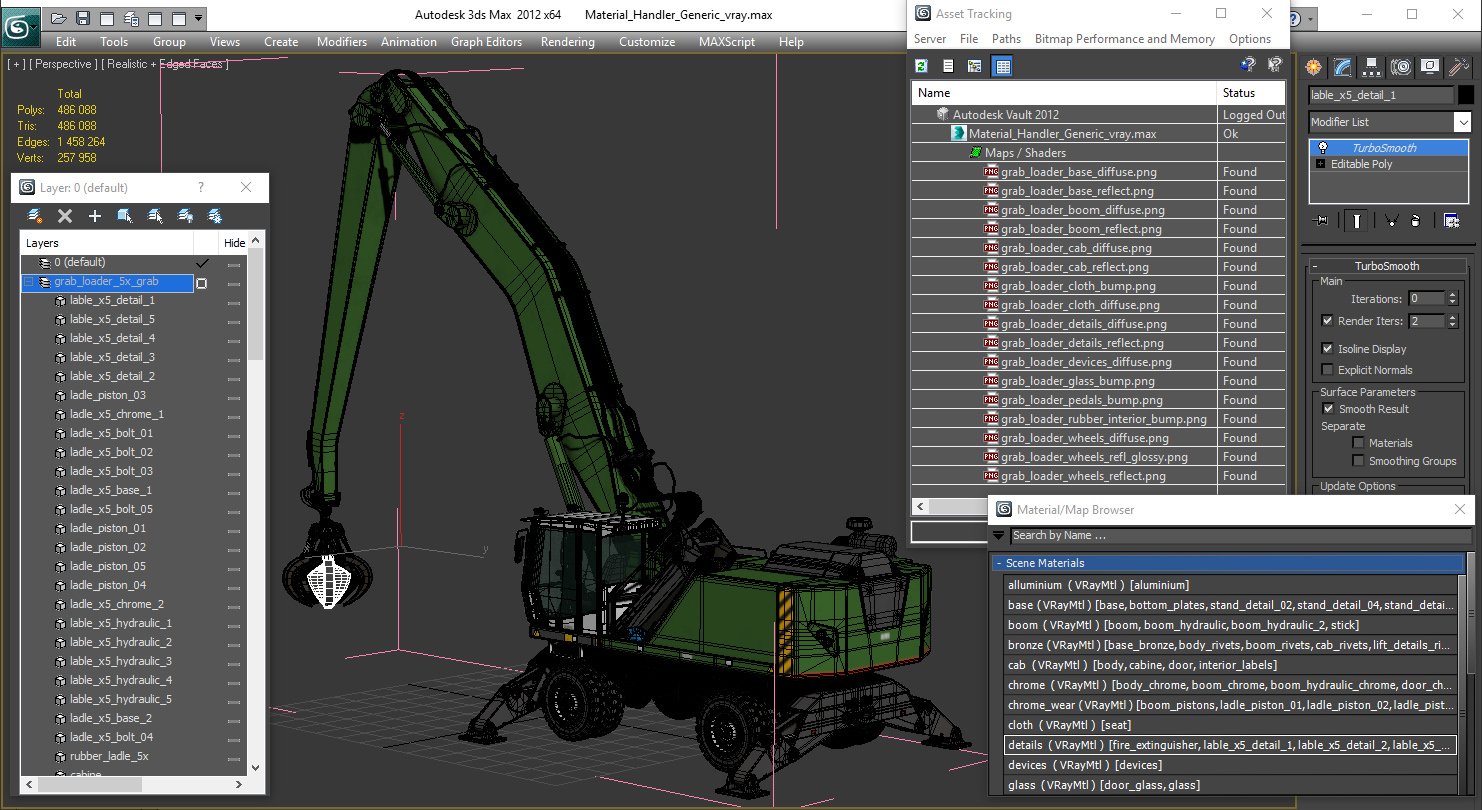1482x810 pixels.
Task: Open the Display tab in command panel
Action: [1430, 67]
